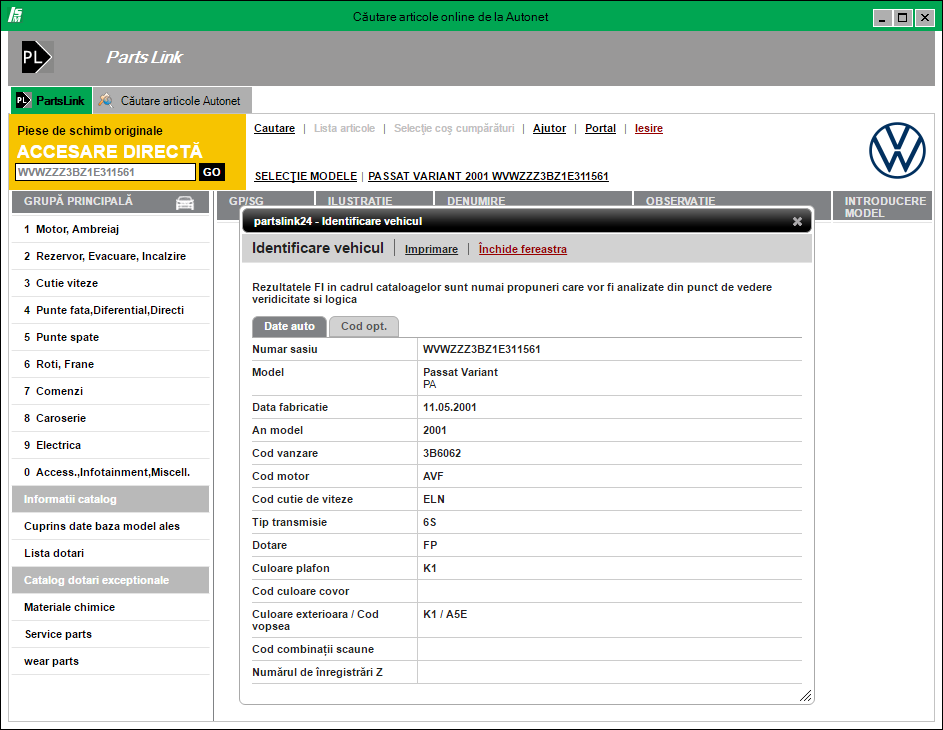This screenshot has width=943, height=730.
Task: Open the Cautare link
Action: point(274,128)
